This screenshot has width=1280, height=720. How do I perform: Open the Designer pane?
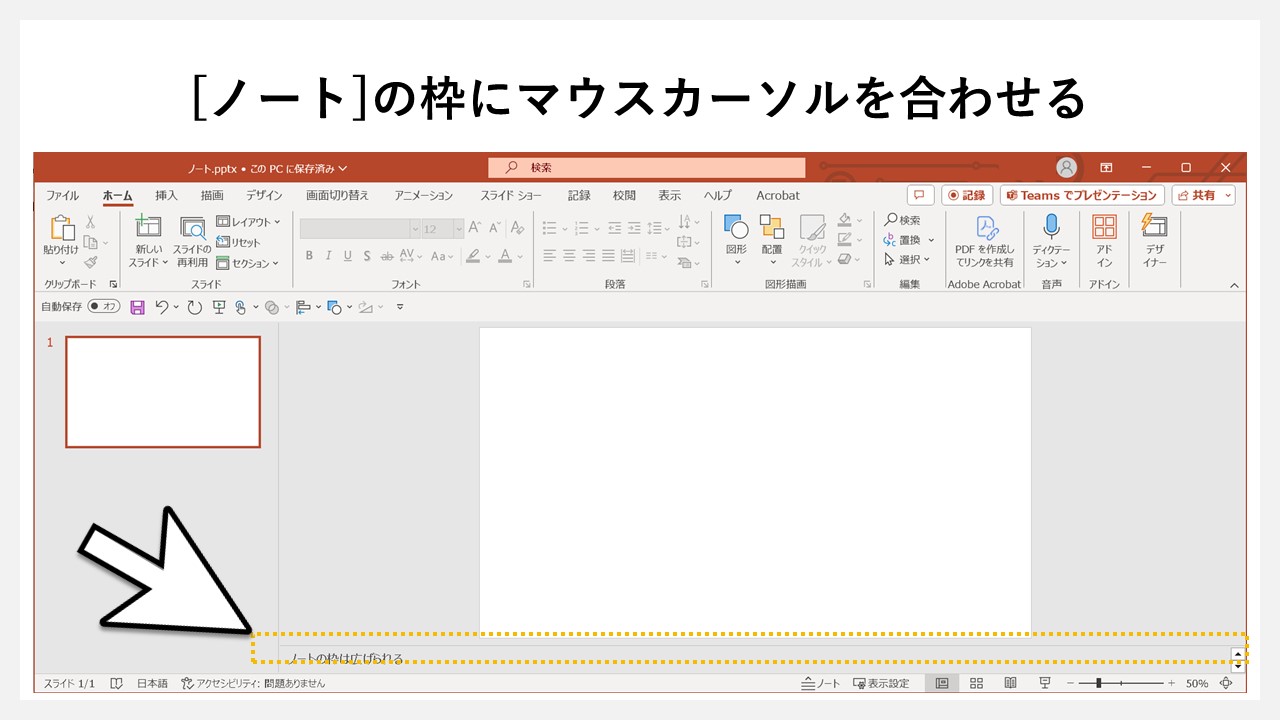(1154, 244)
